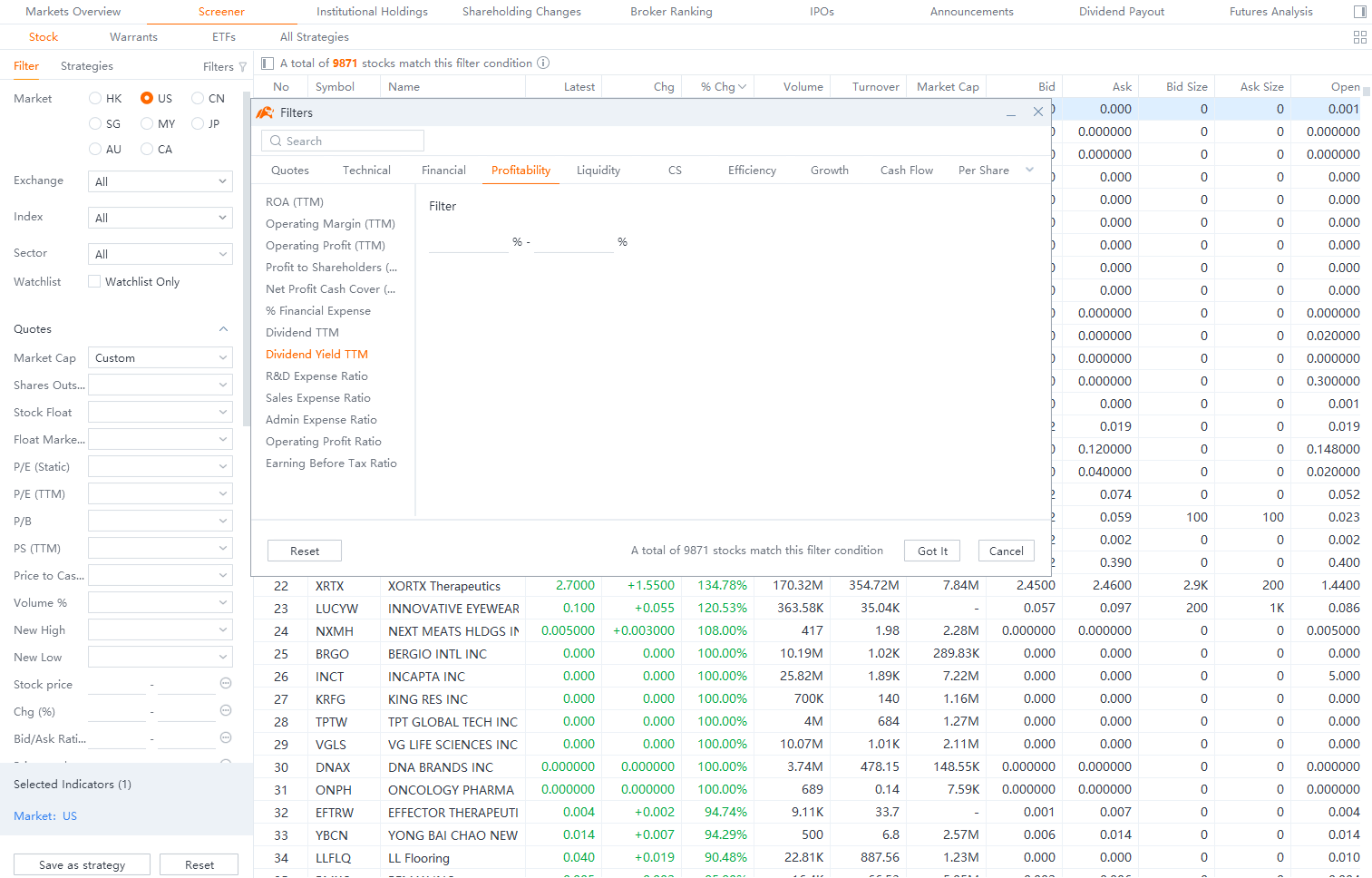
Task: Enable the Watchlist Only checkbox
Action: (x=94, y=281)
